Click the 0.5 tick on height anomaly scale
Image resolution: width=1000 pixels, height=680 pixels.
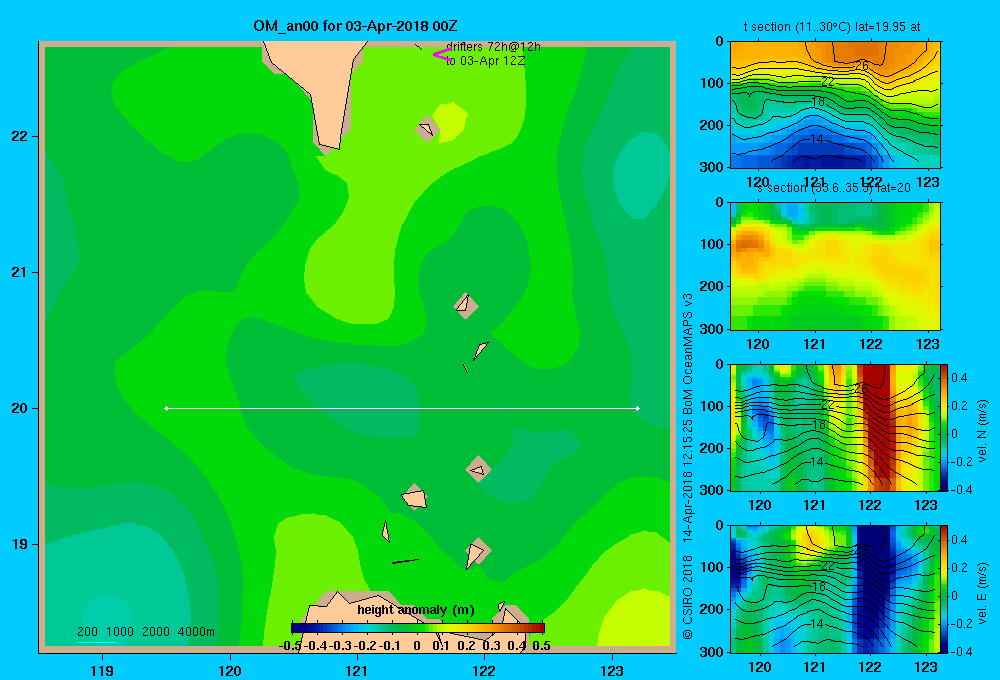pos(541,646)
